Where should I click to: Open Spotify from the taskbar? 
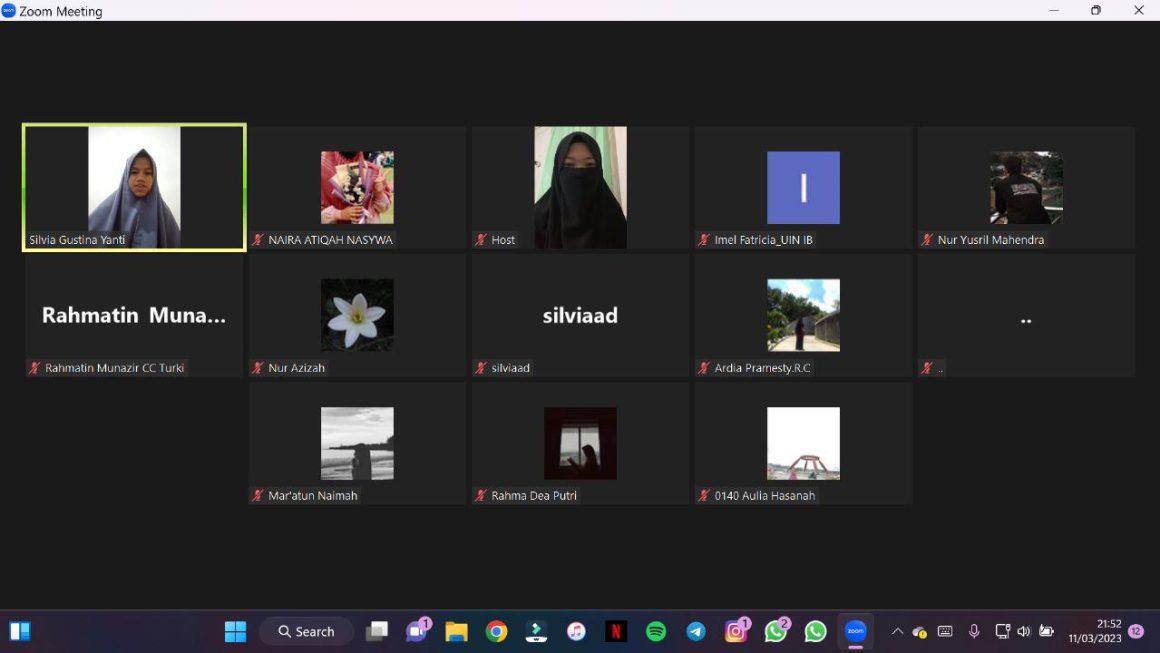pos(656,631)
